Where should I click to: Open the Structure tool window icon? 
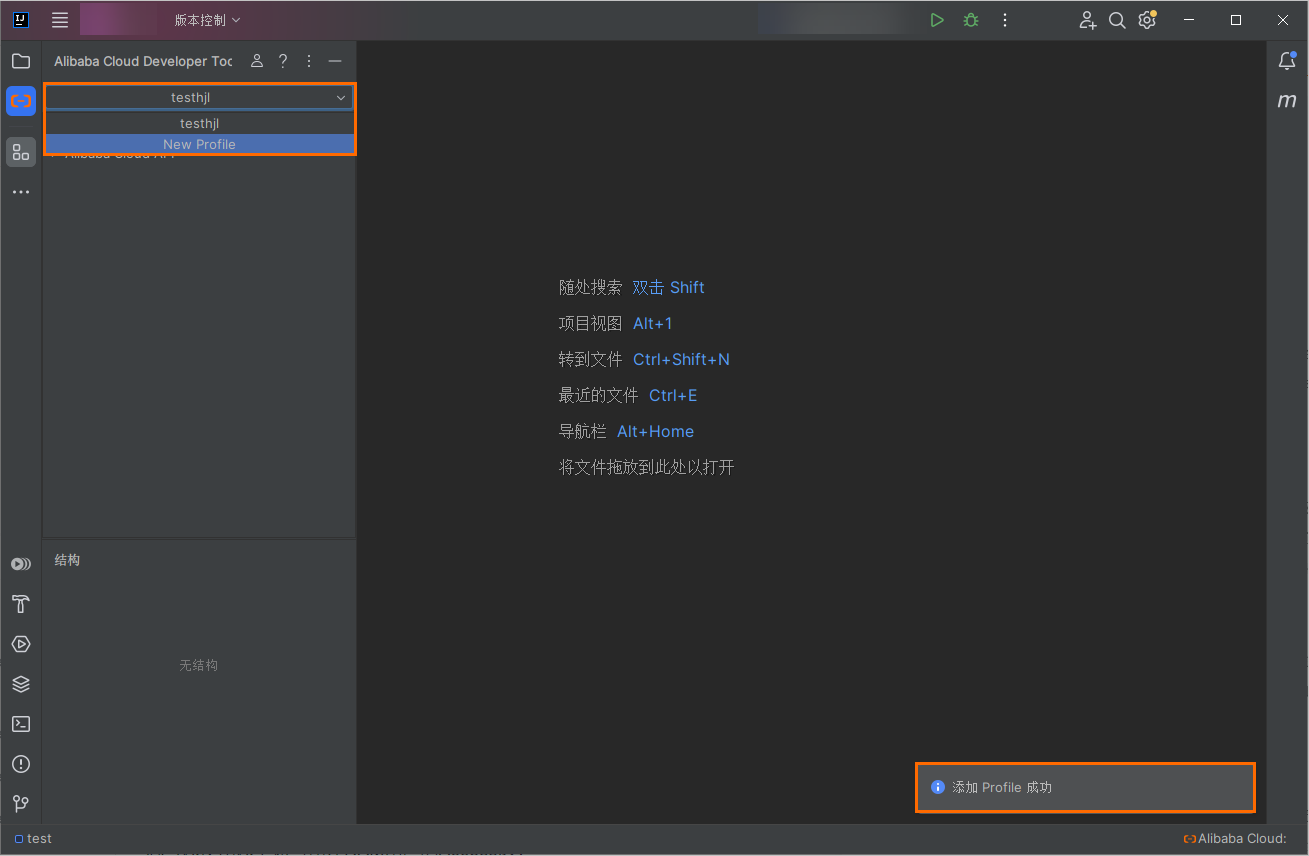(21, 152)
